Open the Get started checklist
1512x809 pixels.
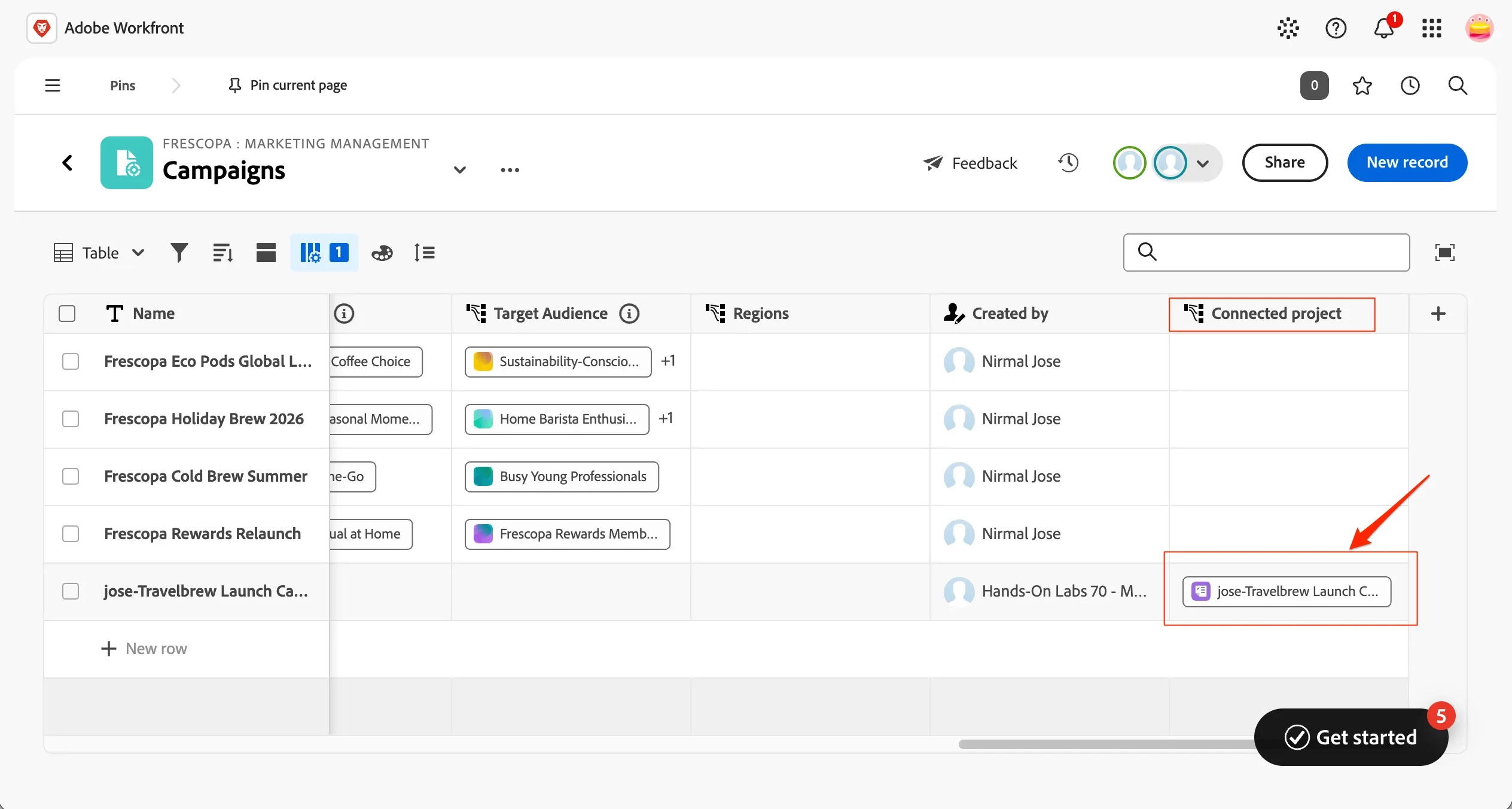pyautogui.click(x=1351, y=737)
